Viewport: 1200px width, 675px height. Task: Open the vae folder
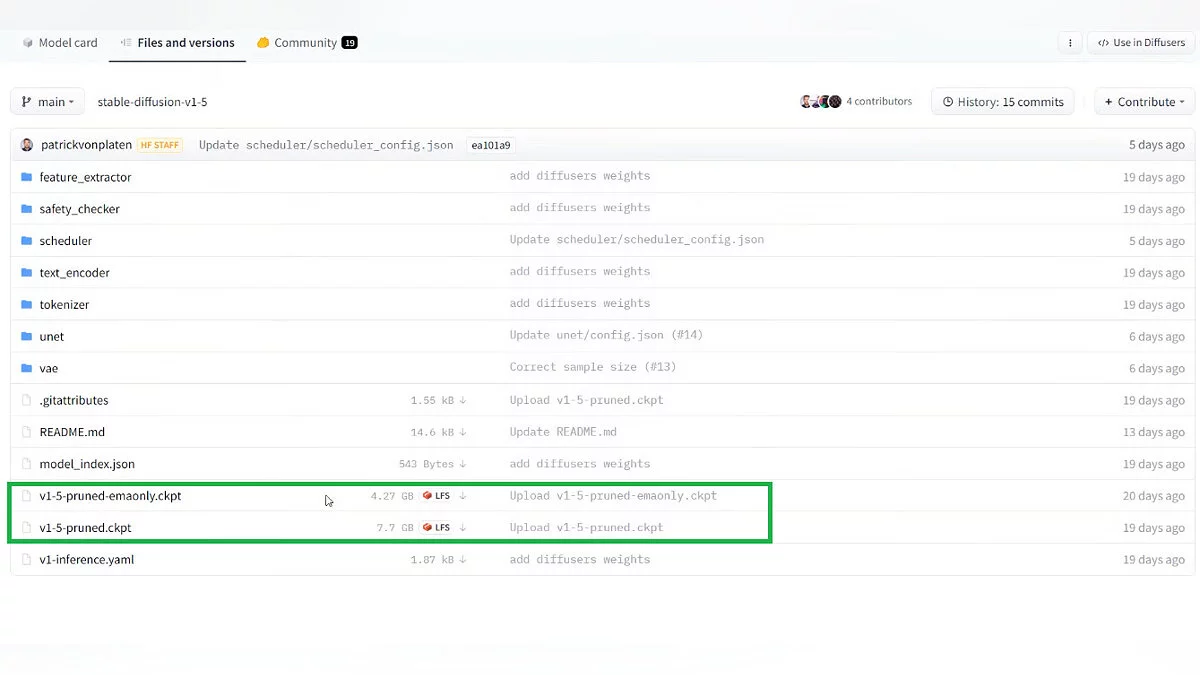click(x=49, y=369)
